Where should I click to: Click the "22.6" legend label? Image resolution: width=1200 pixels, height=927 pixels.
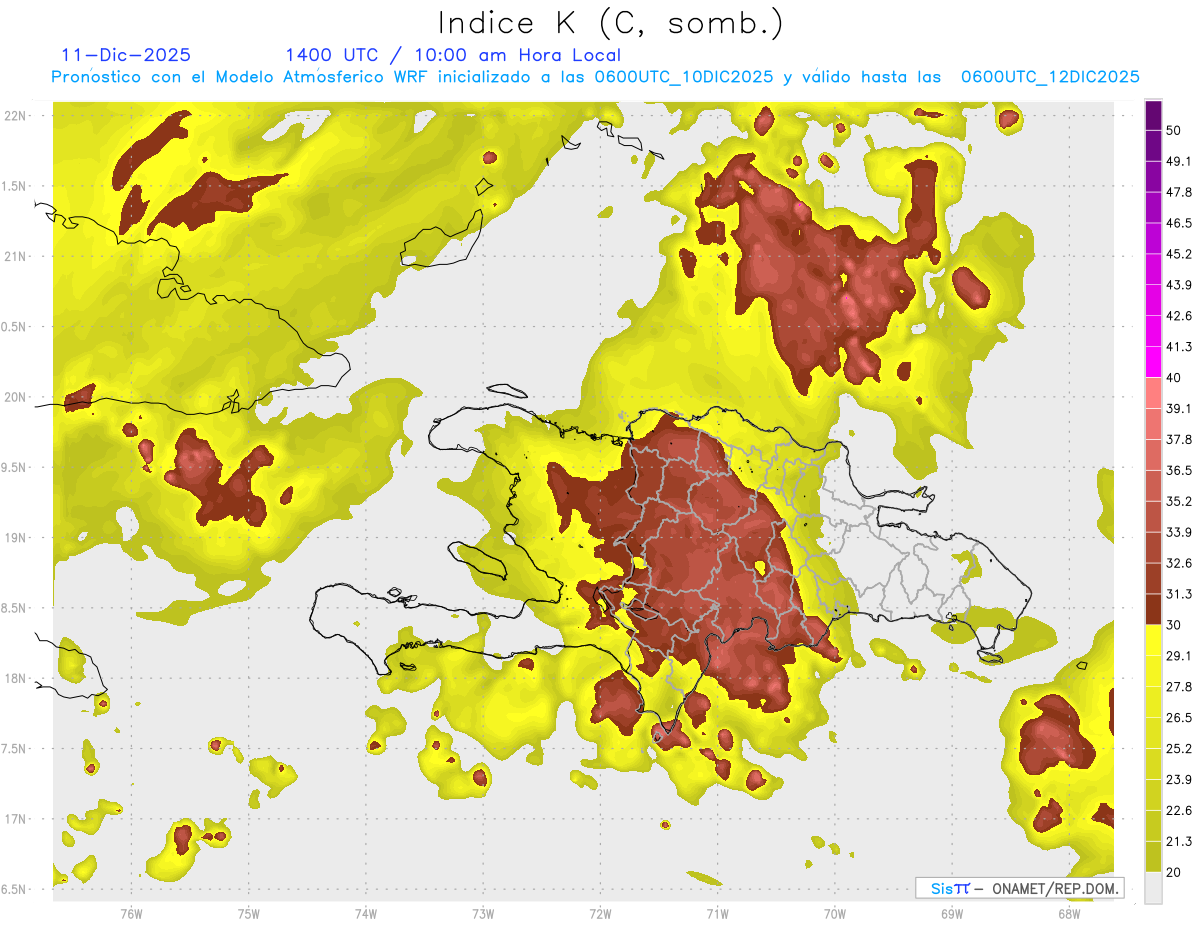tap(1178, 810)
